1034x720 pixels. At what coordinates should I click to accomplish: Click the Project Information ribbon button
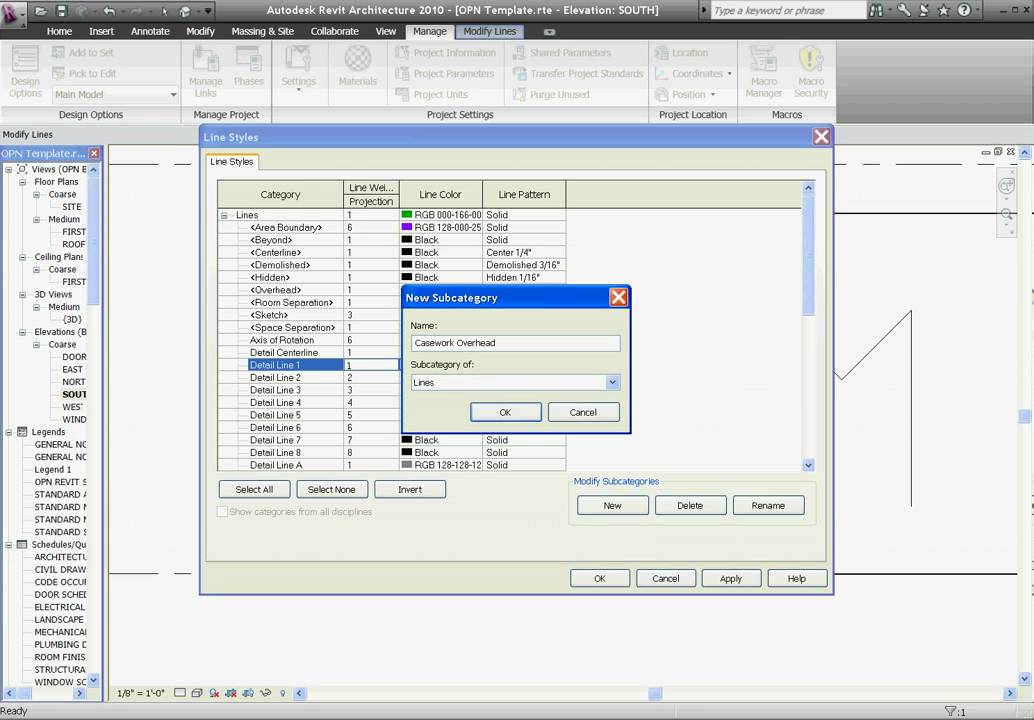coord(445,53)
